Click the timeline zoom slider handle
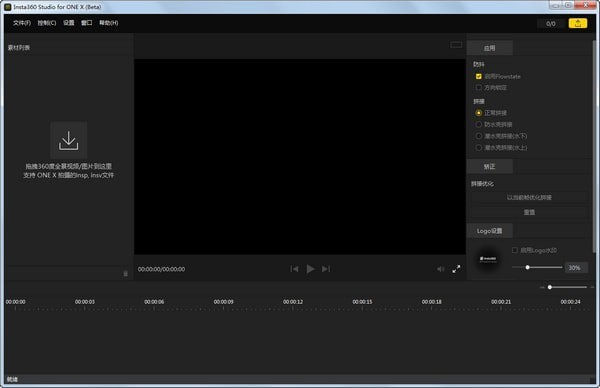 click(x=550, y=287)
